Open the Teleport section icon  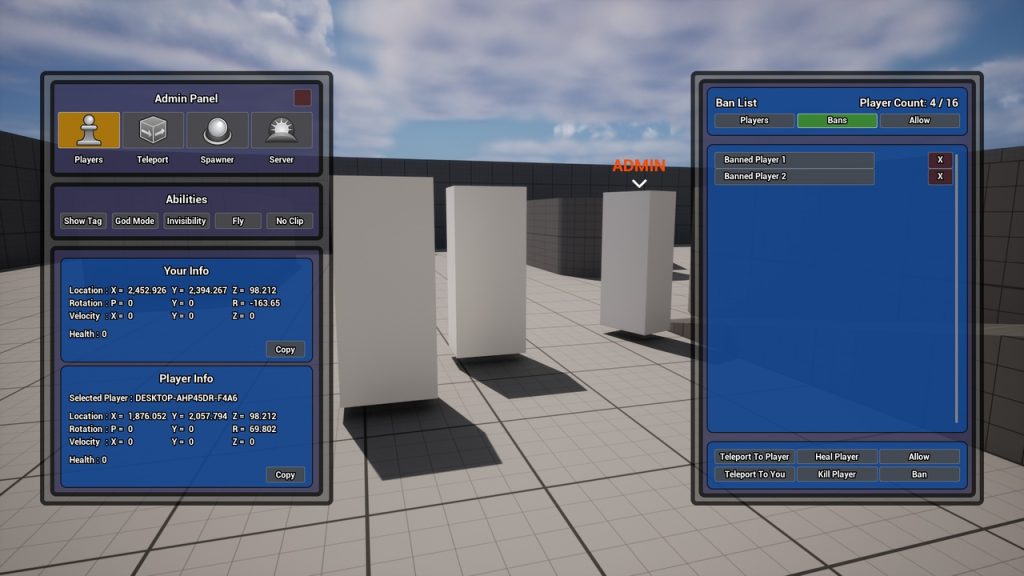(x=152, y=131)
